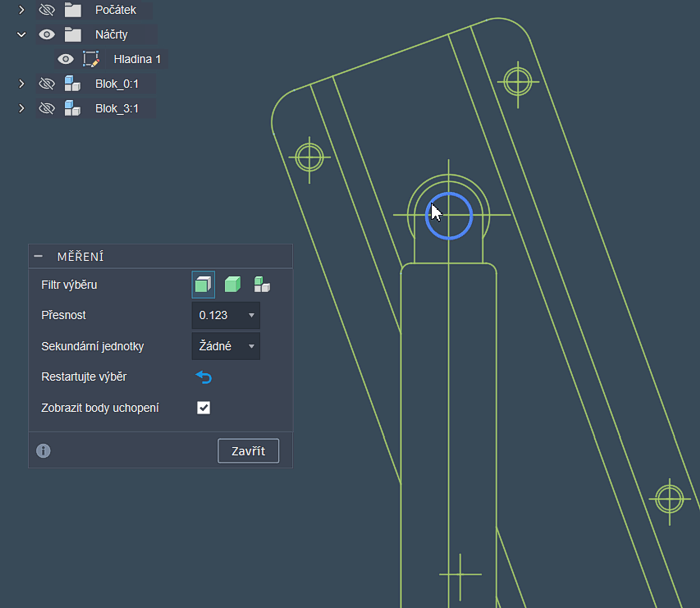700x608 pixels.
Task: Click the Blok_3:1 component icon
Action: [x=72, y=108]
